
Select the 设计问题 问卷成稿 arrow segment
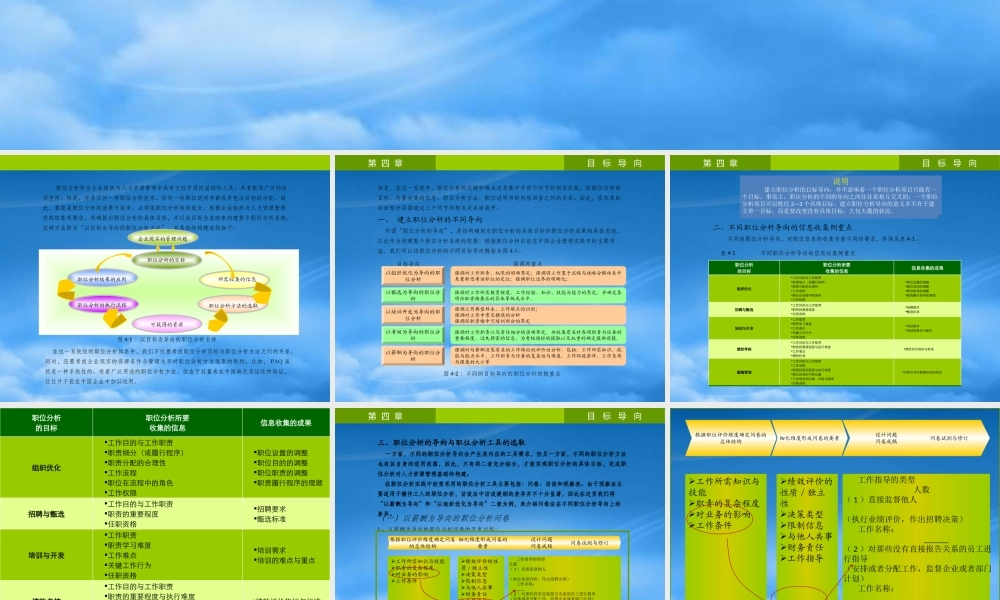tap(885, 438)
